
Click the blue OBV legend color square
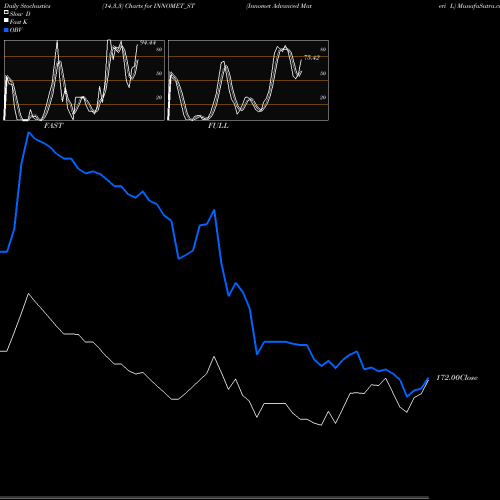pyautogui.click(x=6, y=30)
